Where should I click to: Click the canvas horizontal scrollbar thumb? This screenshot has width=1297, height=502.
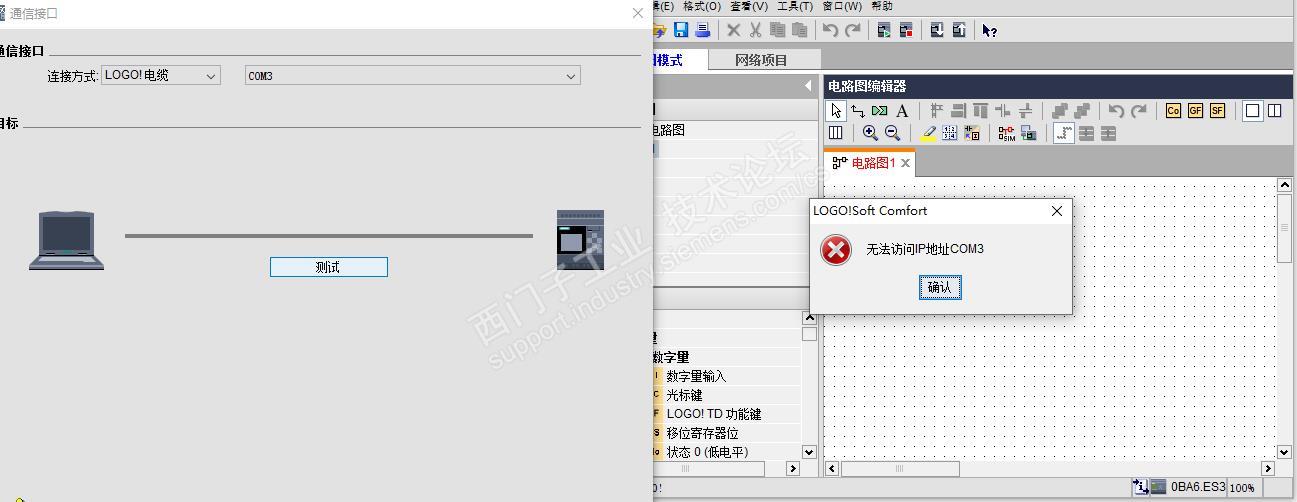(900, 468)
